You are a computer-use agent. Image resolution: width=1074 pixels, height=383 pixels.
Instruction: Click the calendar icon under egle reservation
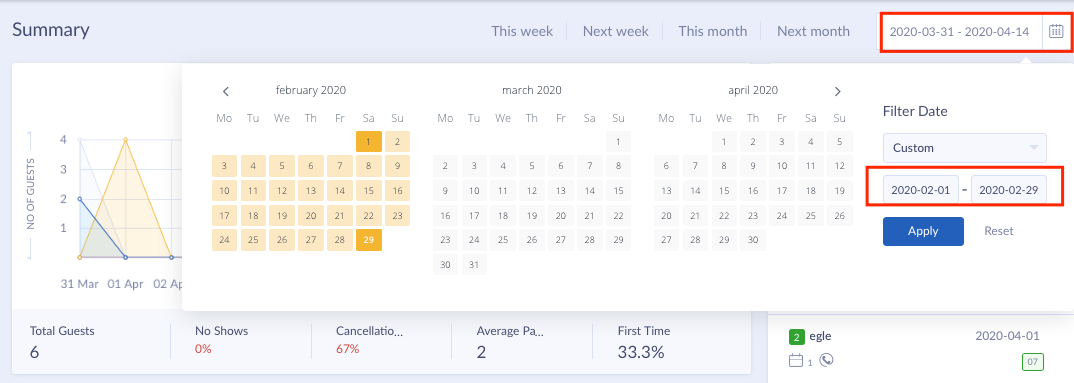click(796, 360)
